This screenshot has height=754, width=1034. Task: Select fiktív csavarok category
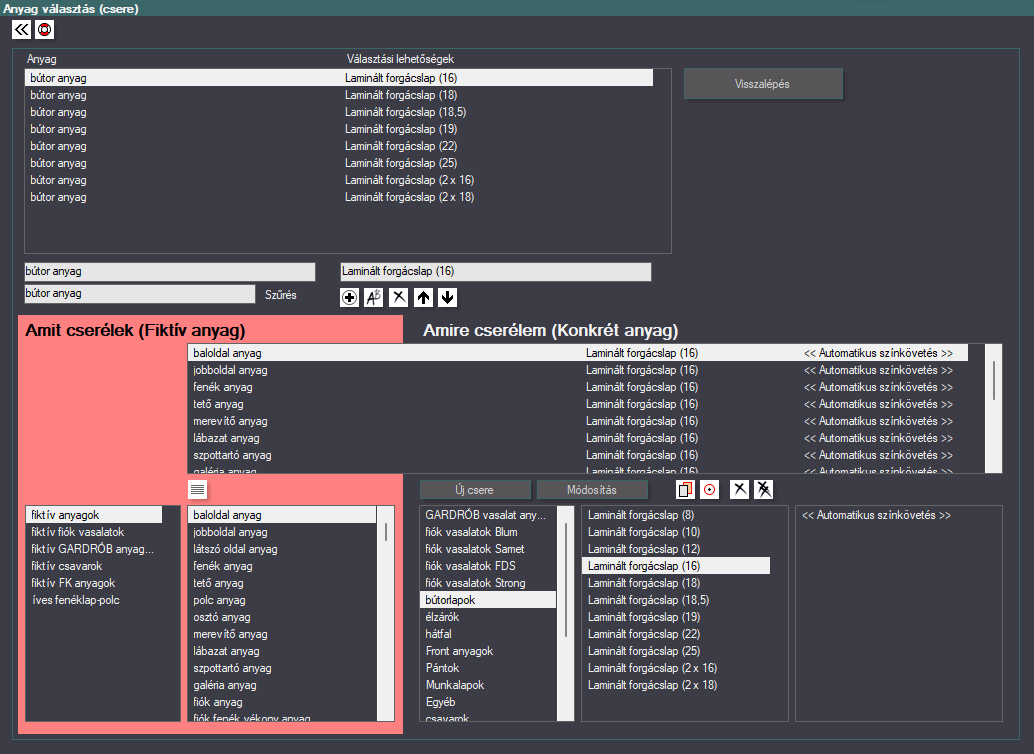[94, 566]
